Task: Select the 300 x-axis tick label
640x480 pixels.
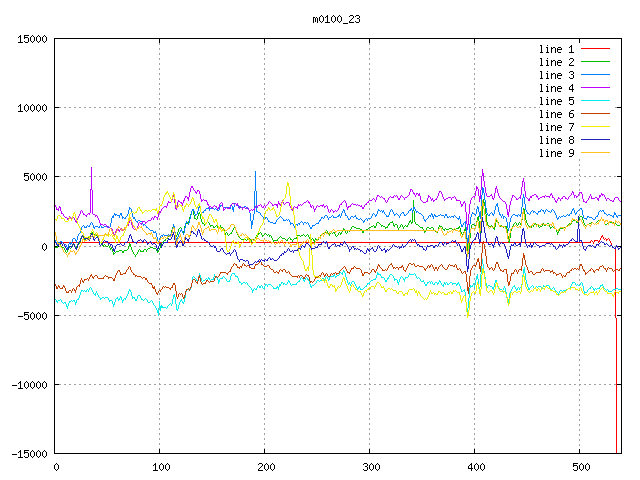Action: point(370,467)
